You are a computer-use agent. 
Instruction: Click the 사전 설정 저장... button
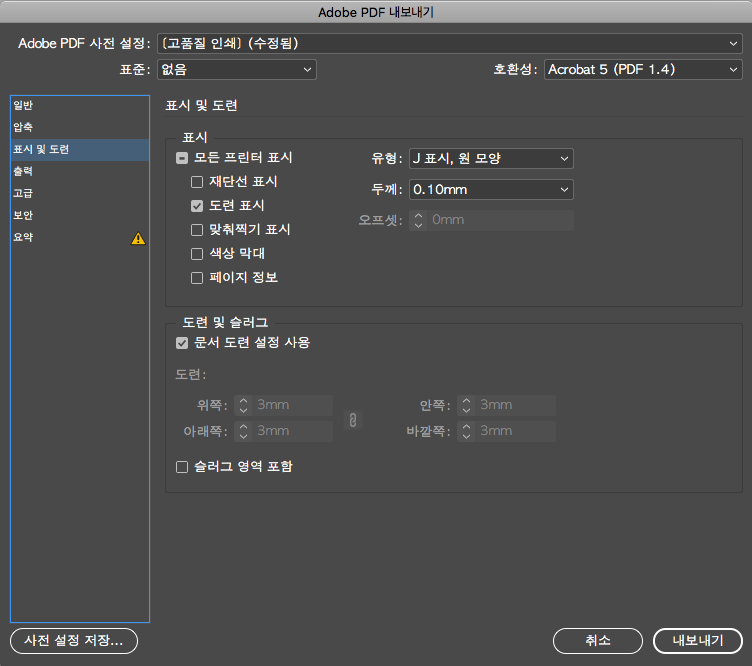point(74,641)
